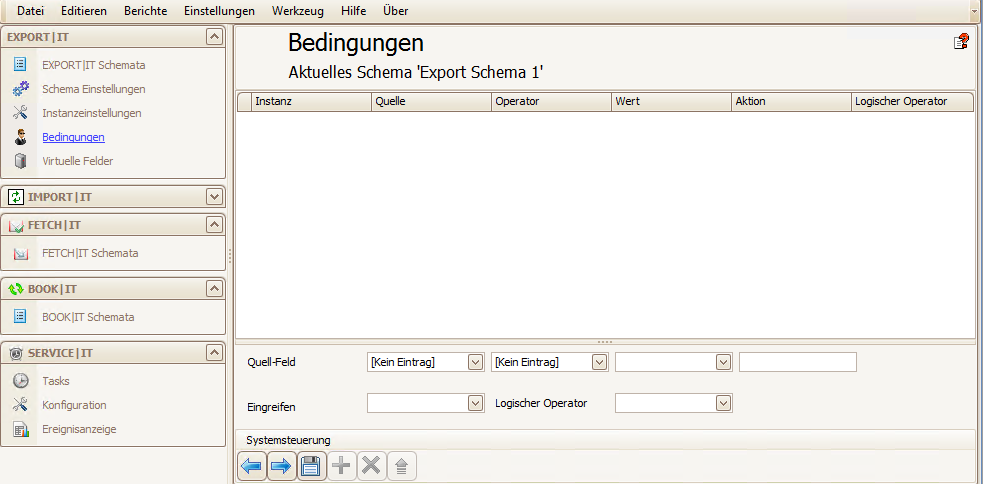Image resolution: width=983 pixels, height=484 pixels.
Task: Open the Einstellungen menu
Action: click(219, 11)
